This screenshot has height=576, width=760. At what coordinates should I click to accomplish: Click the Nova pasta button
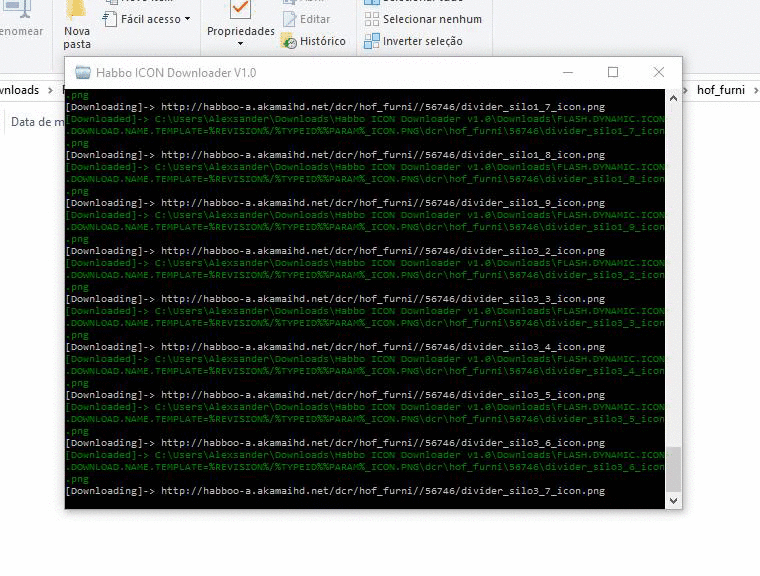(77, 25)
